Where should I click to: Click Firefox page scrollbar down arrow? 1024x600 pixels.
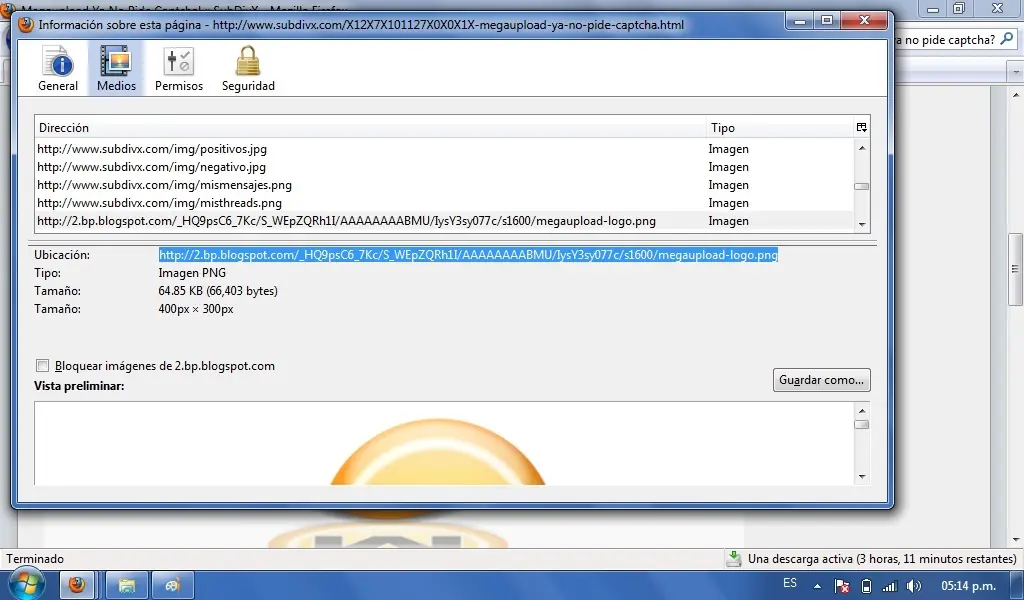[x=1016, y=540]
